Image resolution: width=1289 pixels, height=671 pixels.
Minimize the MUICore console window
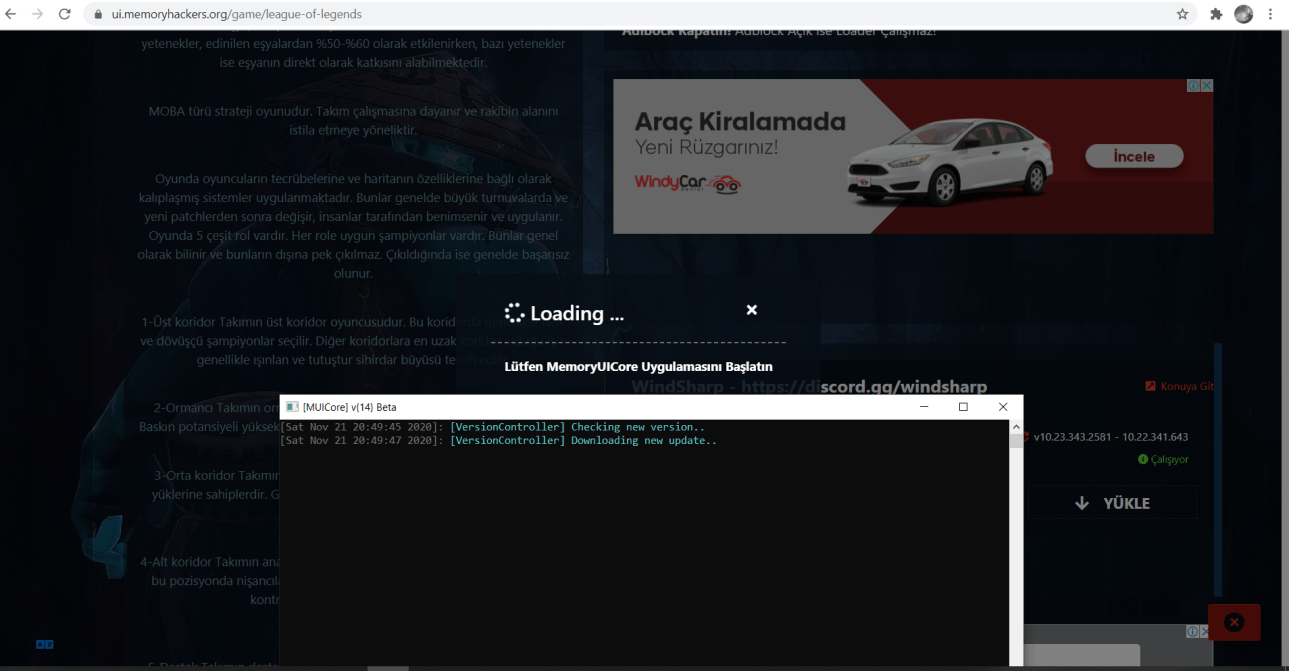[x=923, y=407]
